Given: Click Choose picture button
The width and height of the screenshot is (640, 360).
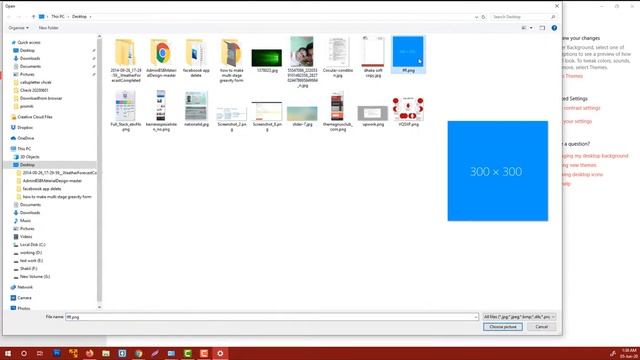Looking at the screenshot, I should [x=503, y=327].
